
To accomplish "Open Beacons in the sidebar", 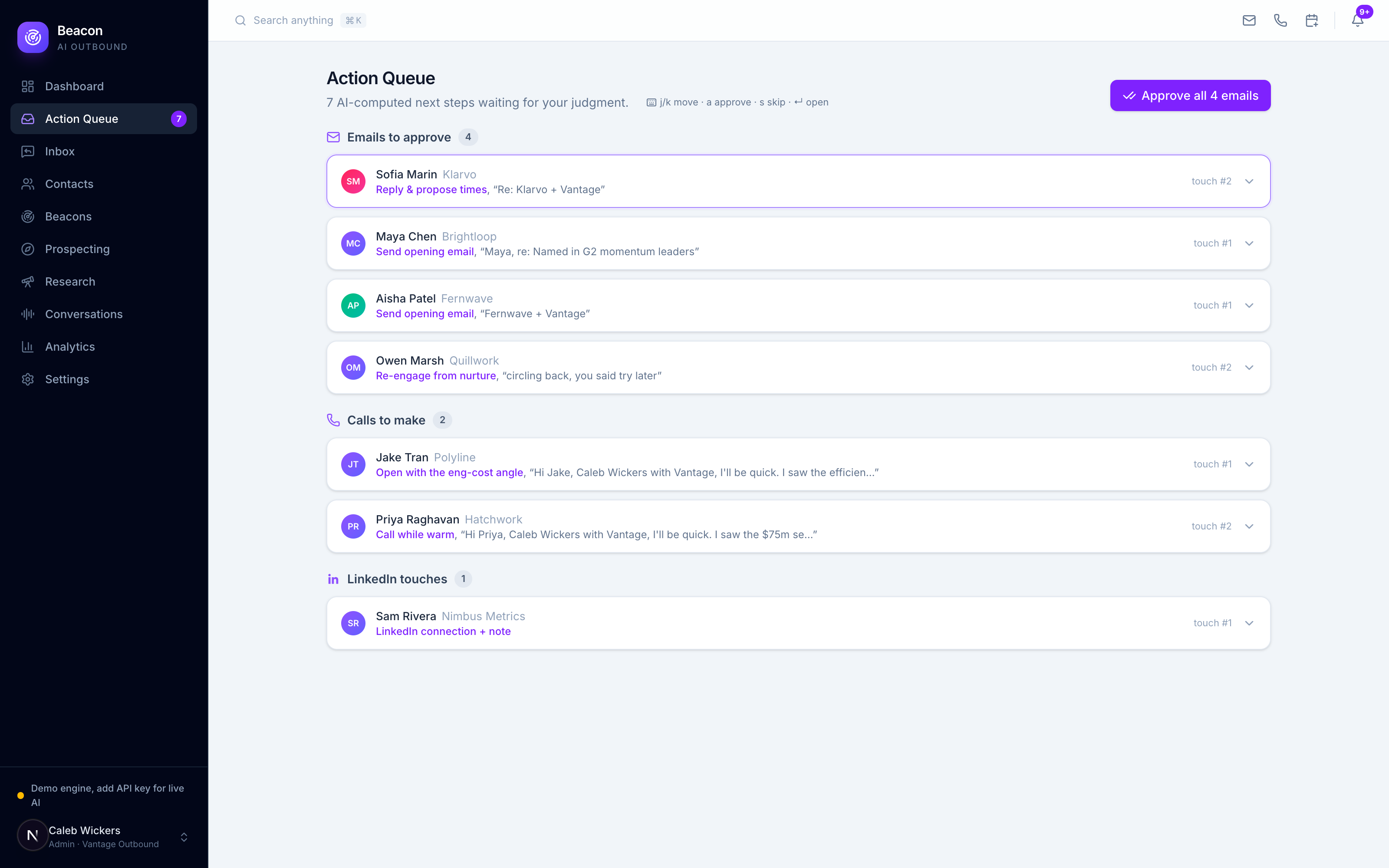I will [x=104, y=217].
